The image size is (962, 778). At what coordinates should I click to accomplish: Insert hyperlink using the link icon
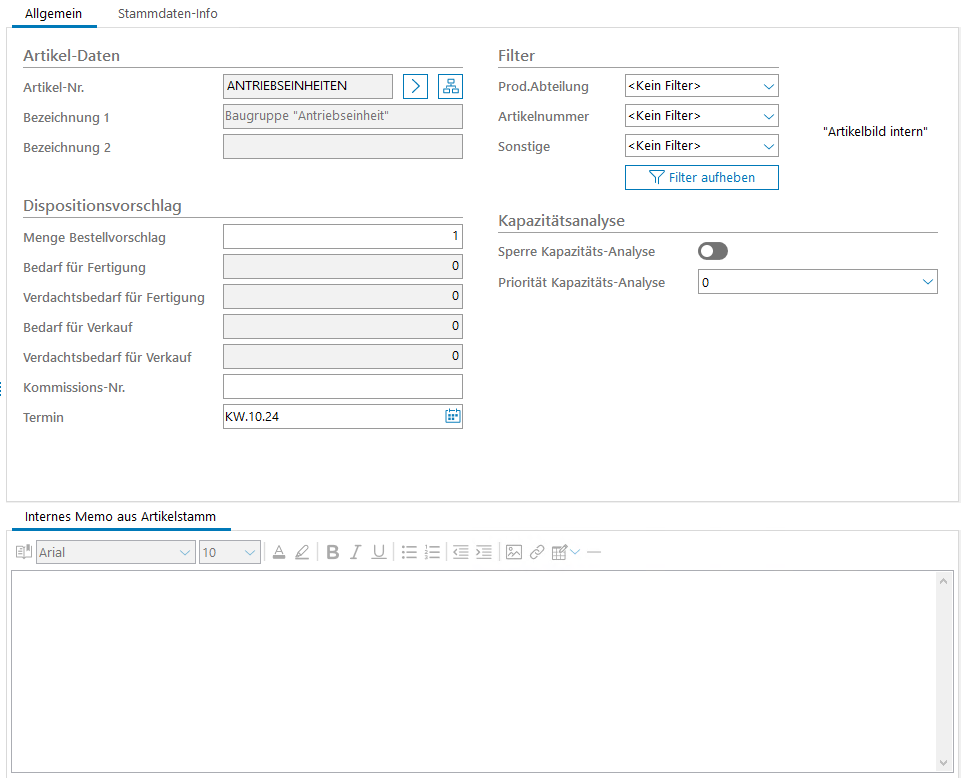coord(537,552)
